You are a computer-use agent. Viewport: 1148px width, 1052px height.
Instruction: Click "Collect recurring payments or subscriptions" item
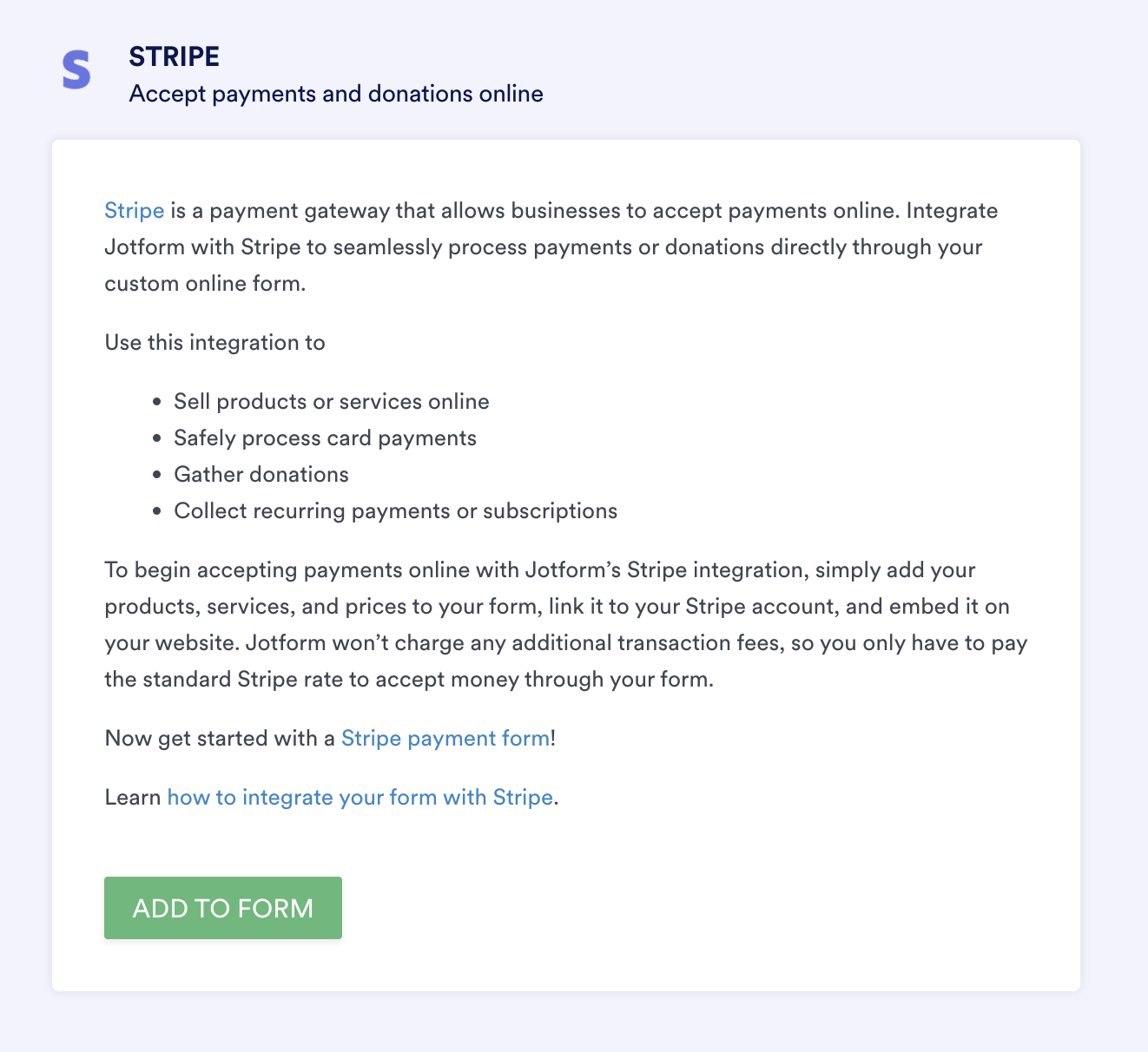pos(395,511)
